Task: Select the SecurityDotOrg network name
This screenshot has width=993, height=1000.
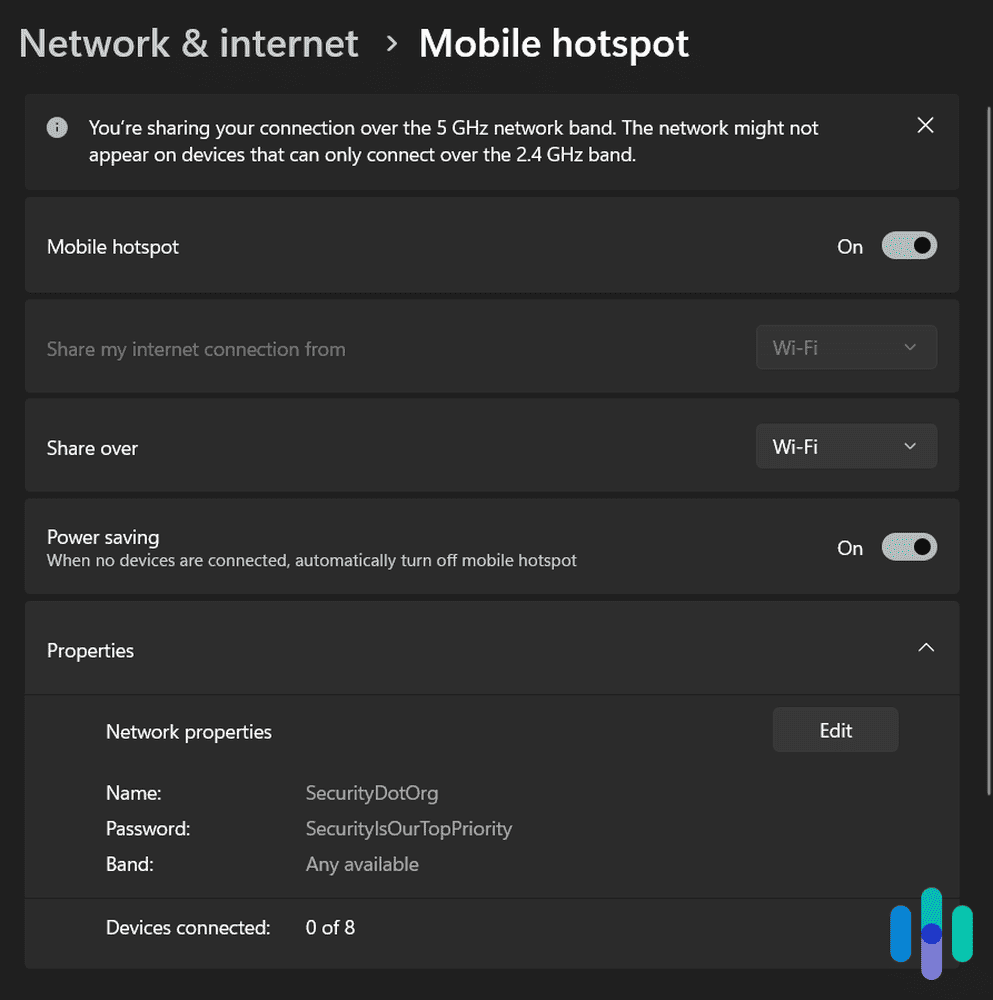Action: (x=372, y=793)
